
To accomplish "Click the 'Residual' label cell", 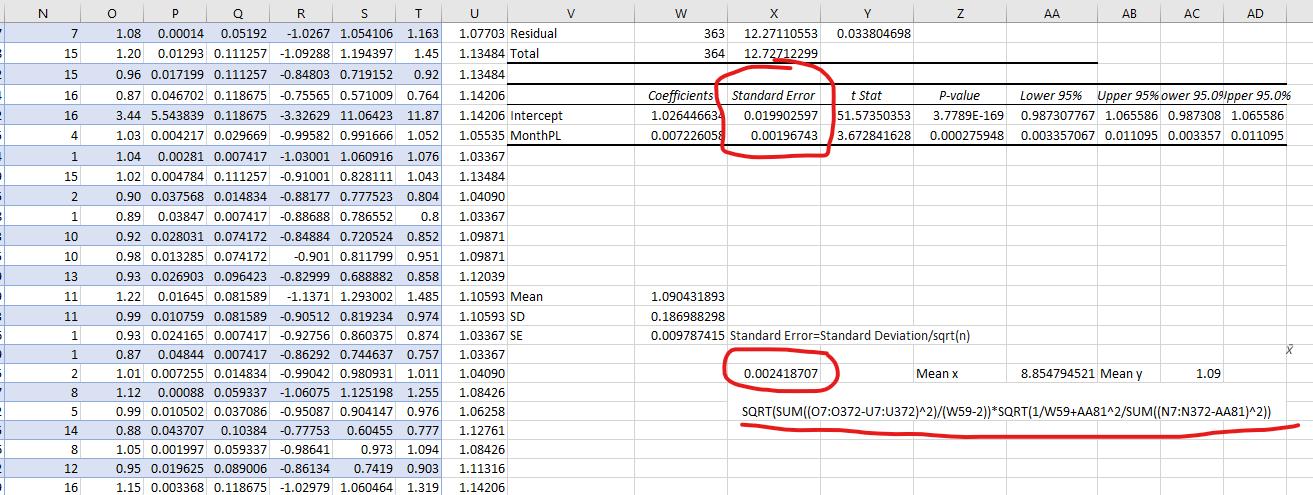I will (x=569, y=33).
